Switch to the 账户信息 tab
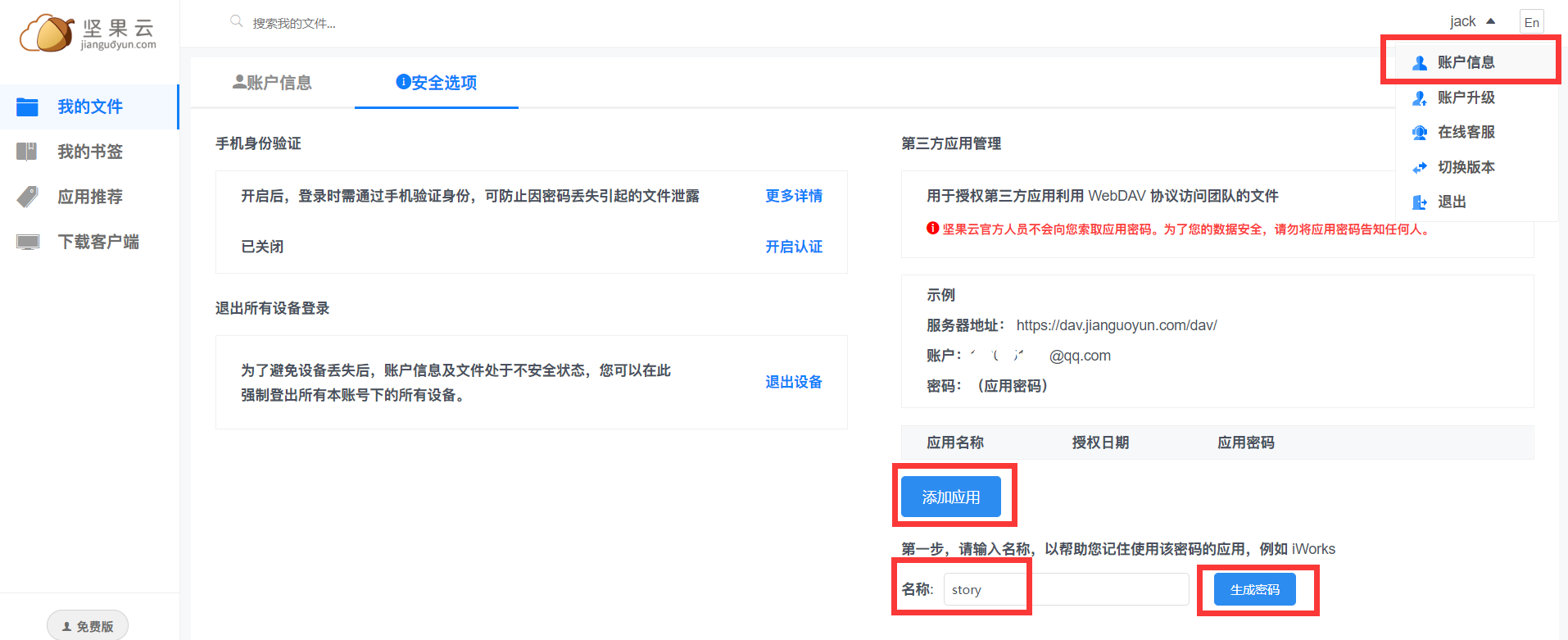Screen dimensions: 1568x640 tap(272, 83)
